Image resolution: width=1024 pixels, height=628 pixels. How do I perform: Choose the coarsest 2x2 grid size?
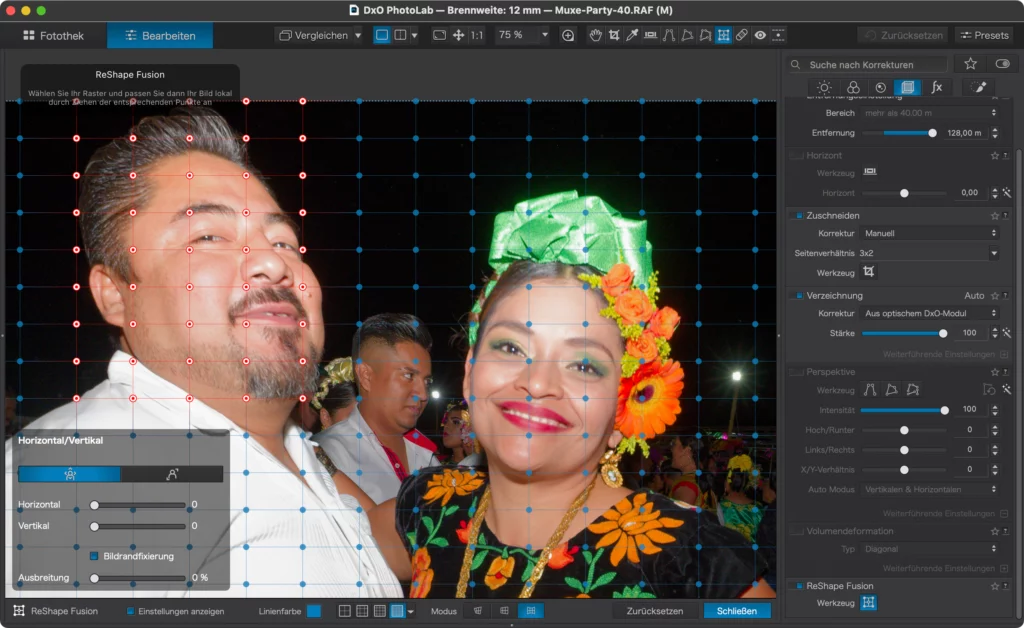point(344,611)
